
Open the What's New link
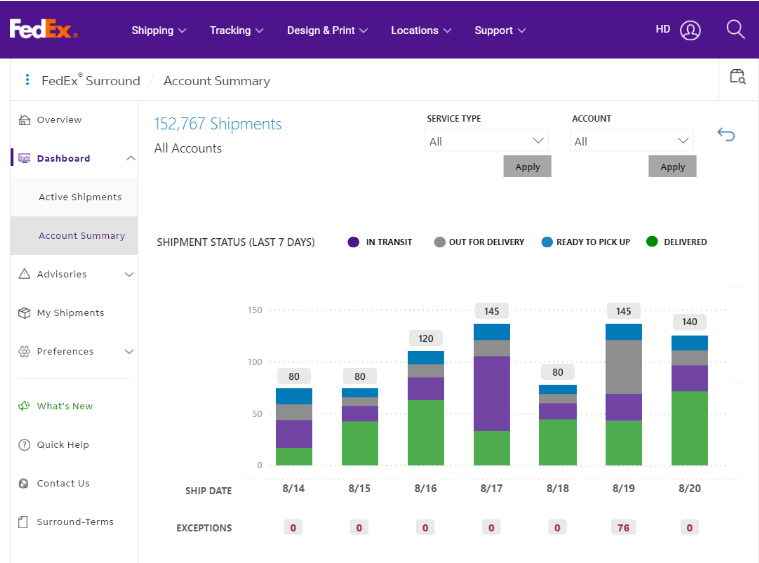coord(64,406)
